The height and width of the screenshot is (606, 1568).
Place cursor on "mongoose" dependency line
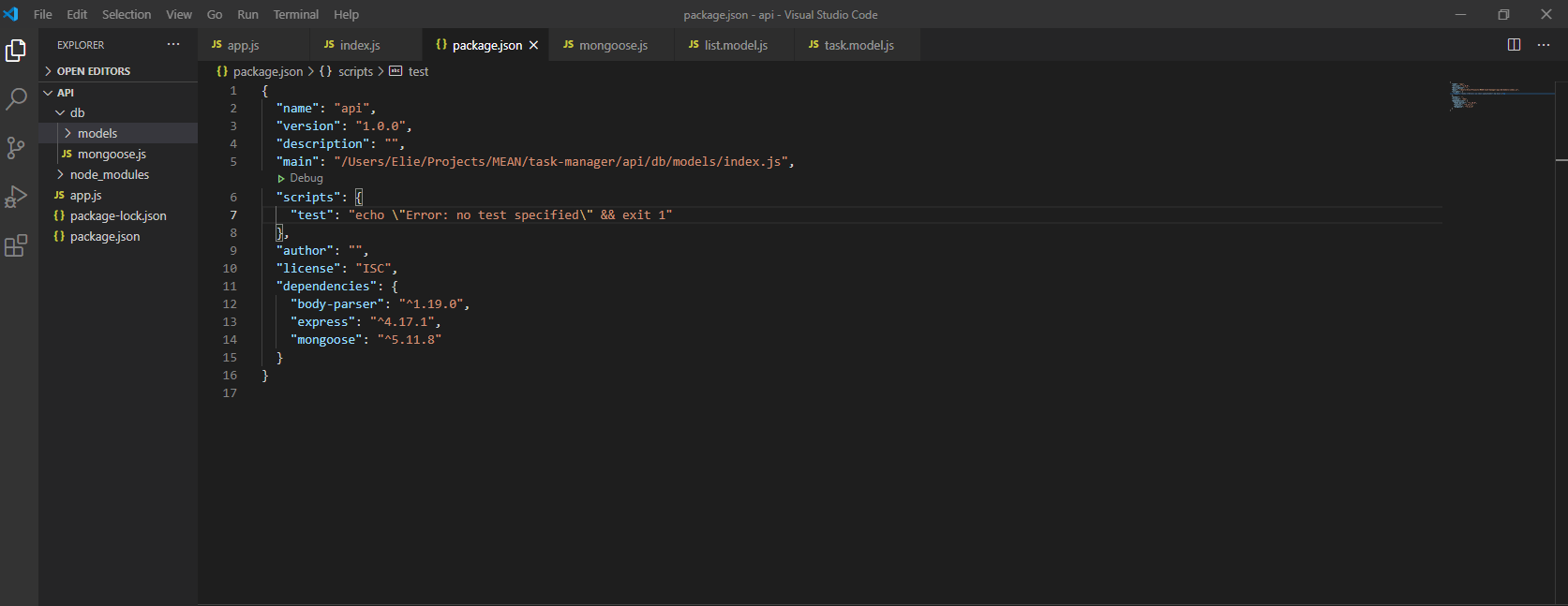coord(366,339)
